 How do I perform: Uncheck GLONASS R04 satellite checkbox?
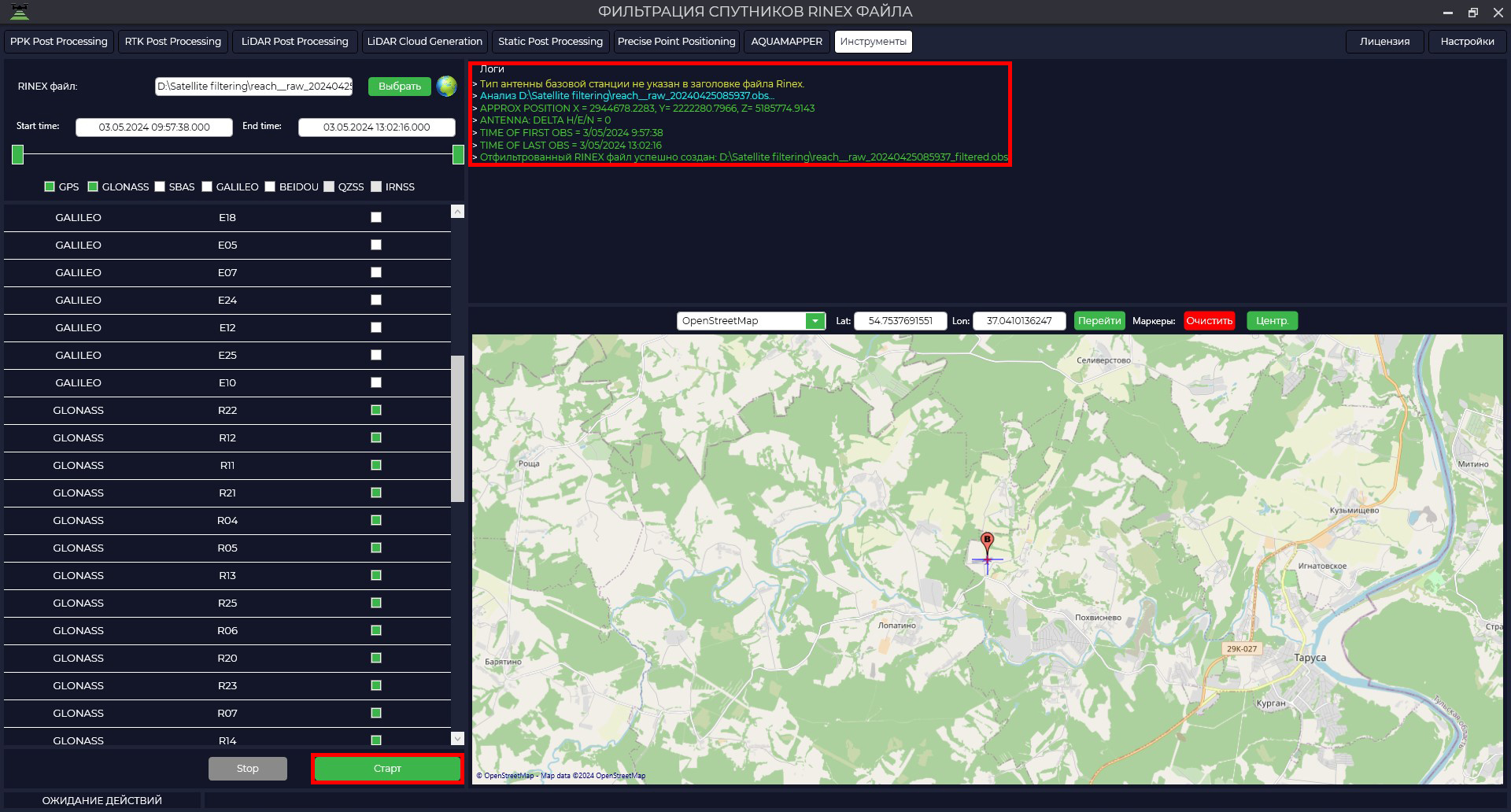pyautogui.click(x=376, y=520)
